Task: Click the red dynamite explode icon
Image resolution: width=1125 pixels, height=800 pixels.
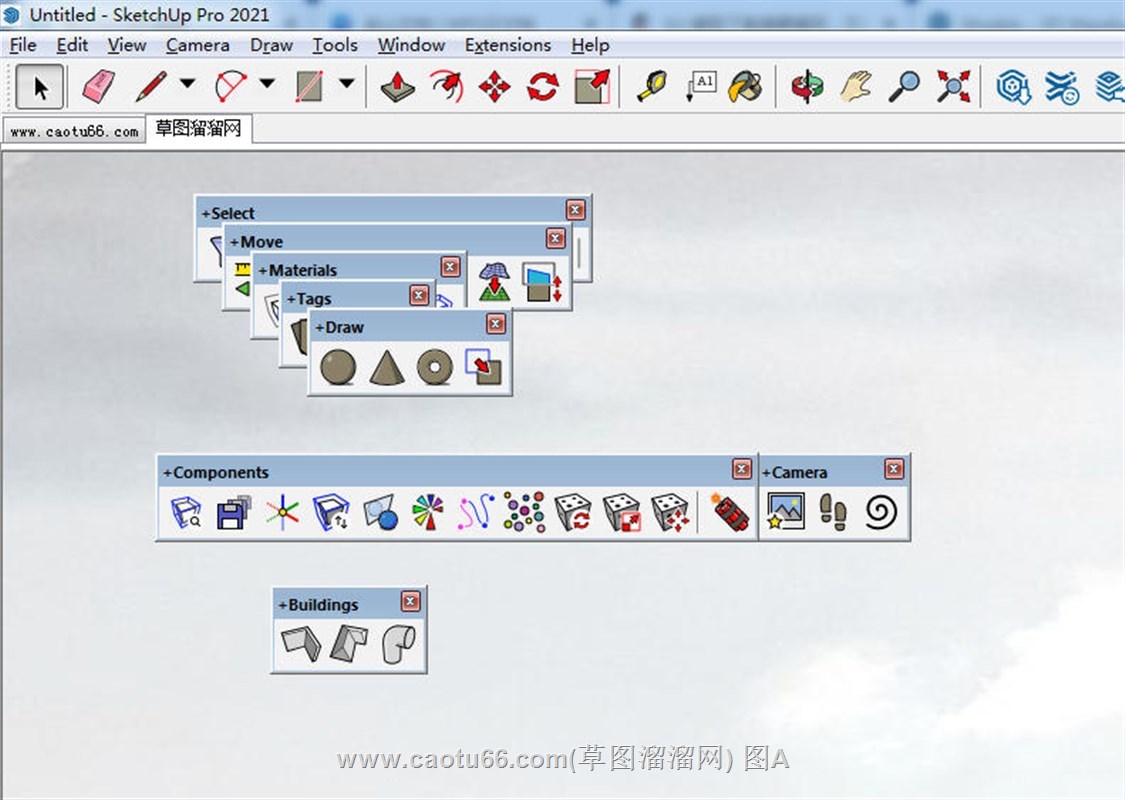Action: [730, 512]
